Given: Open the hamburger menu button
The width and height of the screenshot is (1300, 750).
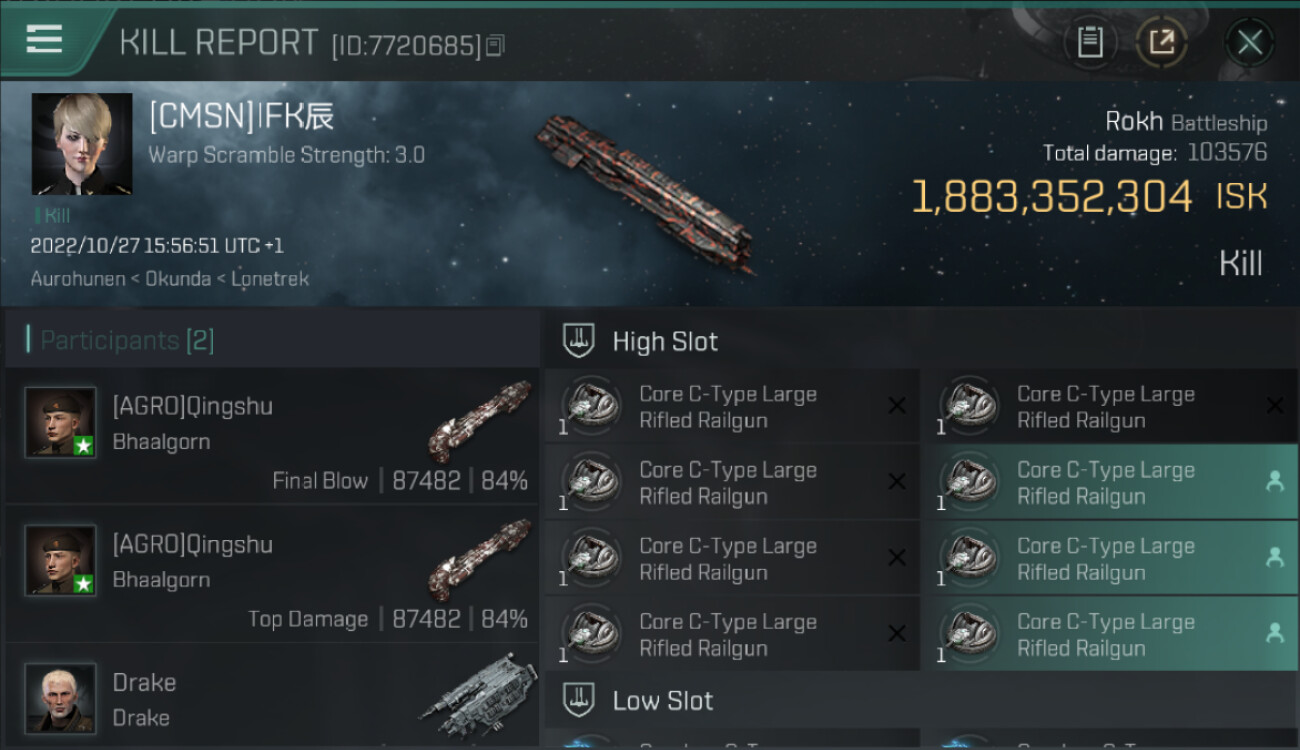Looking at the screenshot, I should click(x=44, y=40).
